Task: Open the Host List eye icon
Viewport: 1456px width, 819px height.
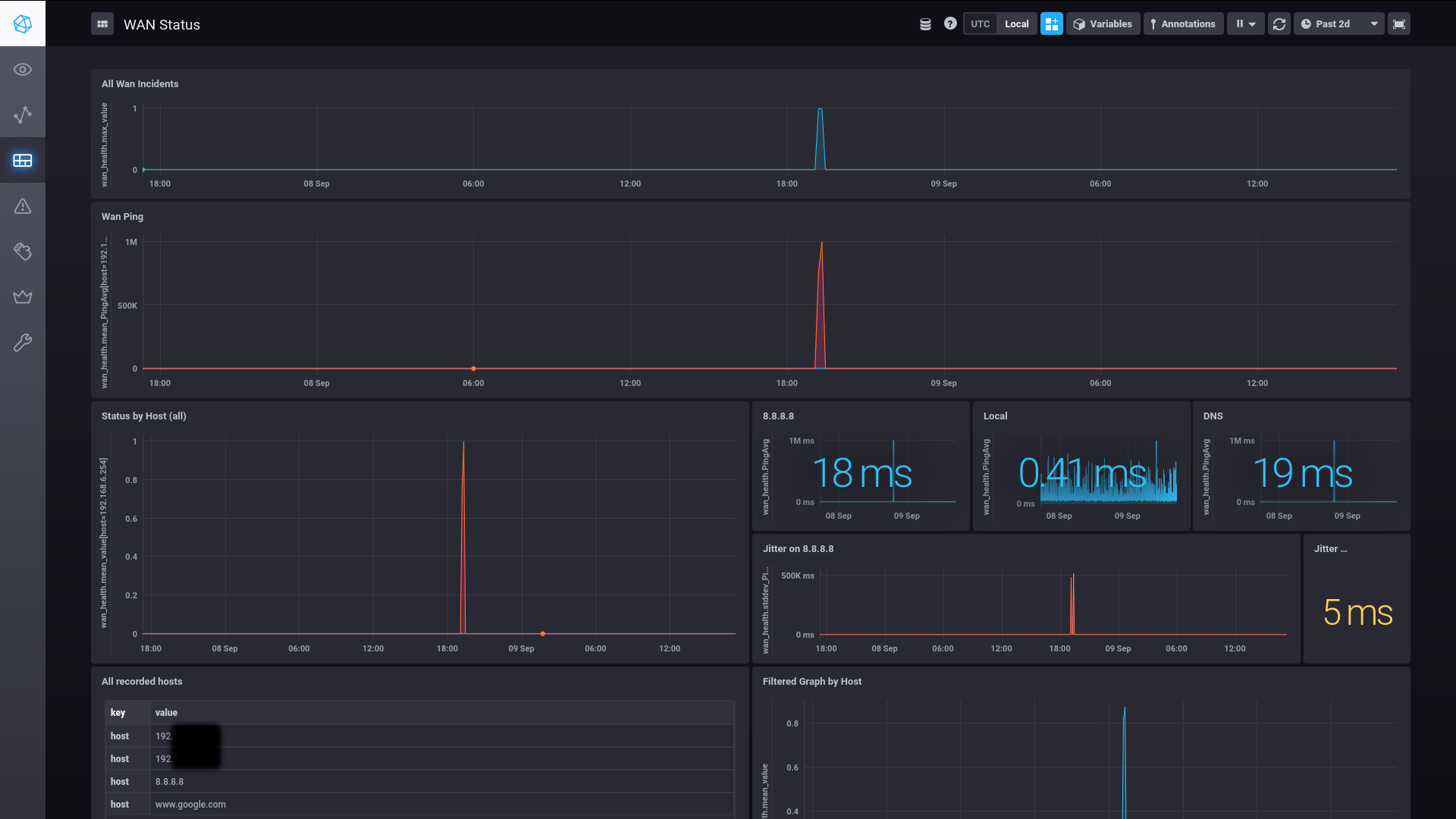Action: click(23, 70)
